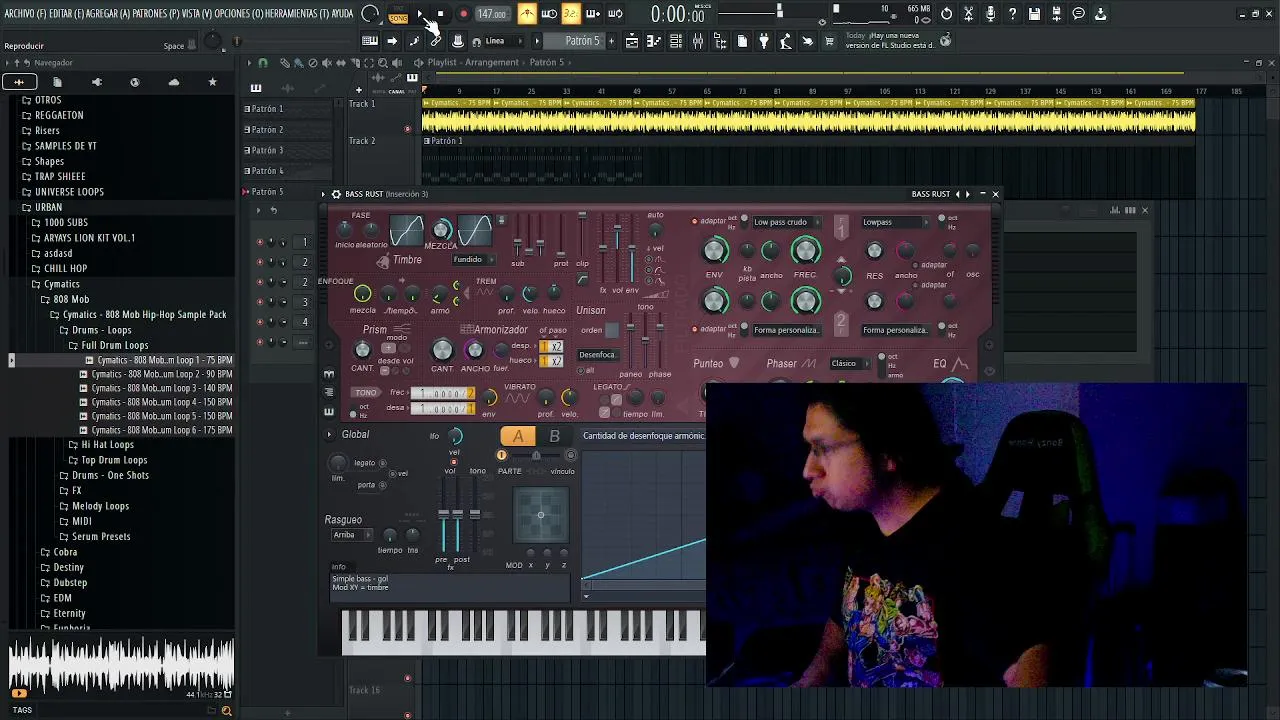Click the desp. x2 harmonizer button
Viewport: 1280px width, 720px height.
click(x=550, y=347)
